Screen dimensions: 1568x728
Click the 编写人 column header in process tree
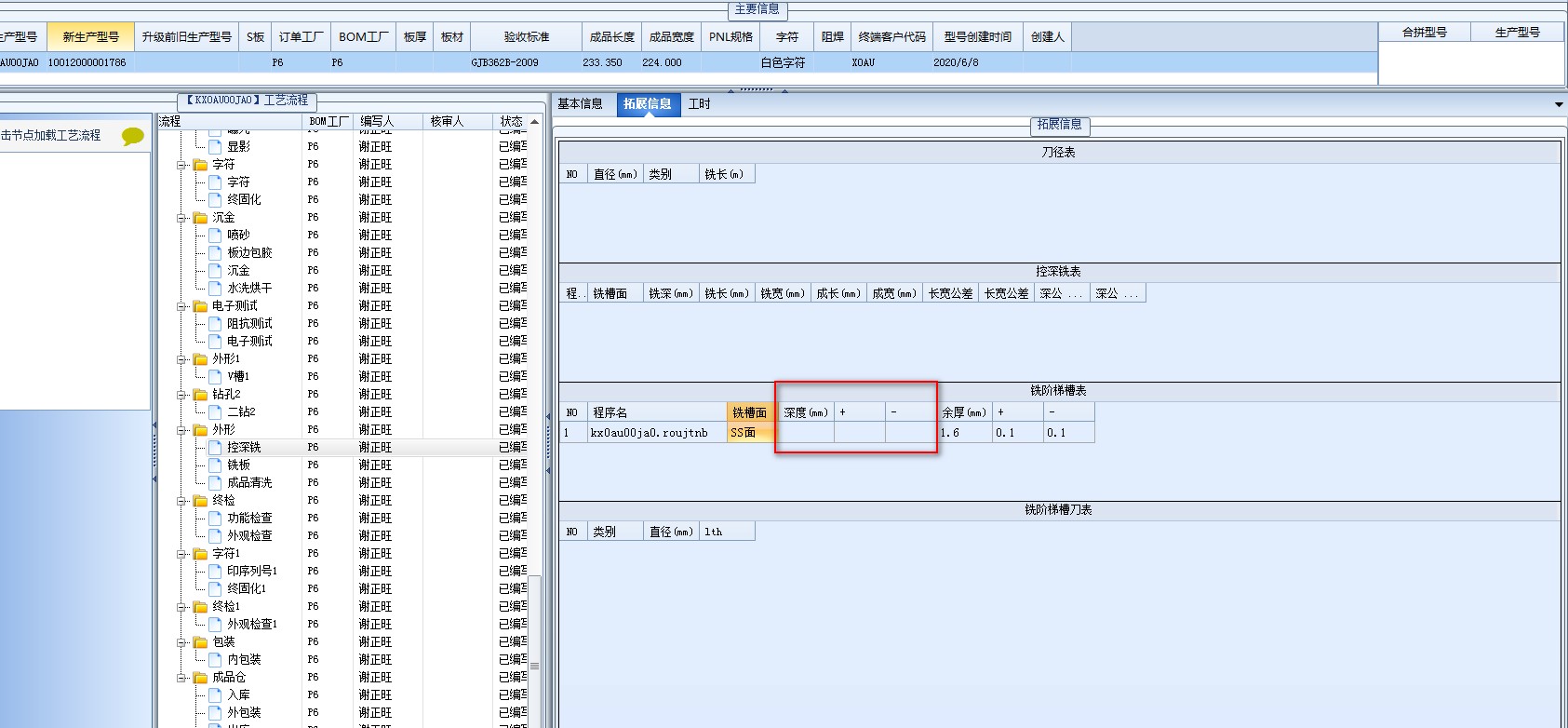(387, 121)
